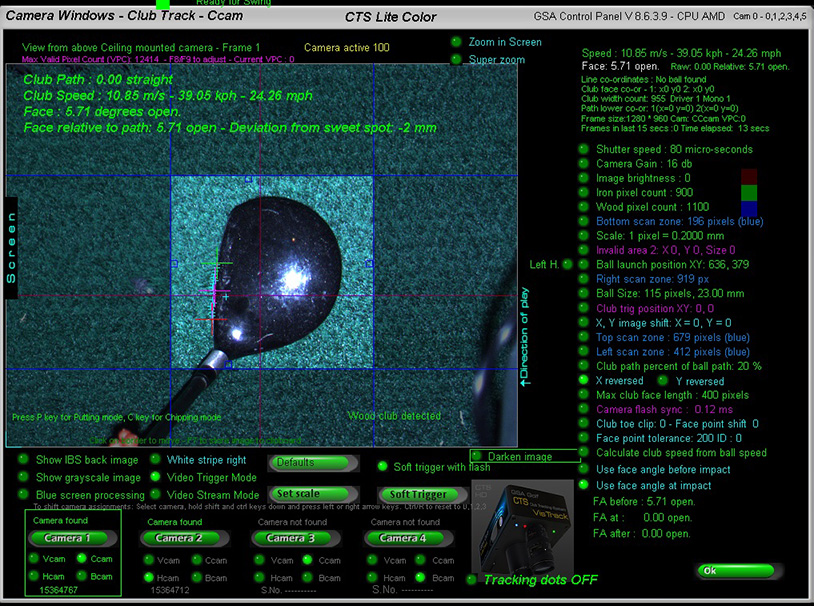Select the Wood pixel count LED
814x606 pixels.
(584, 207)
